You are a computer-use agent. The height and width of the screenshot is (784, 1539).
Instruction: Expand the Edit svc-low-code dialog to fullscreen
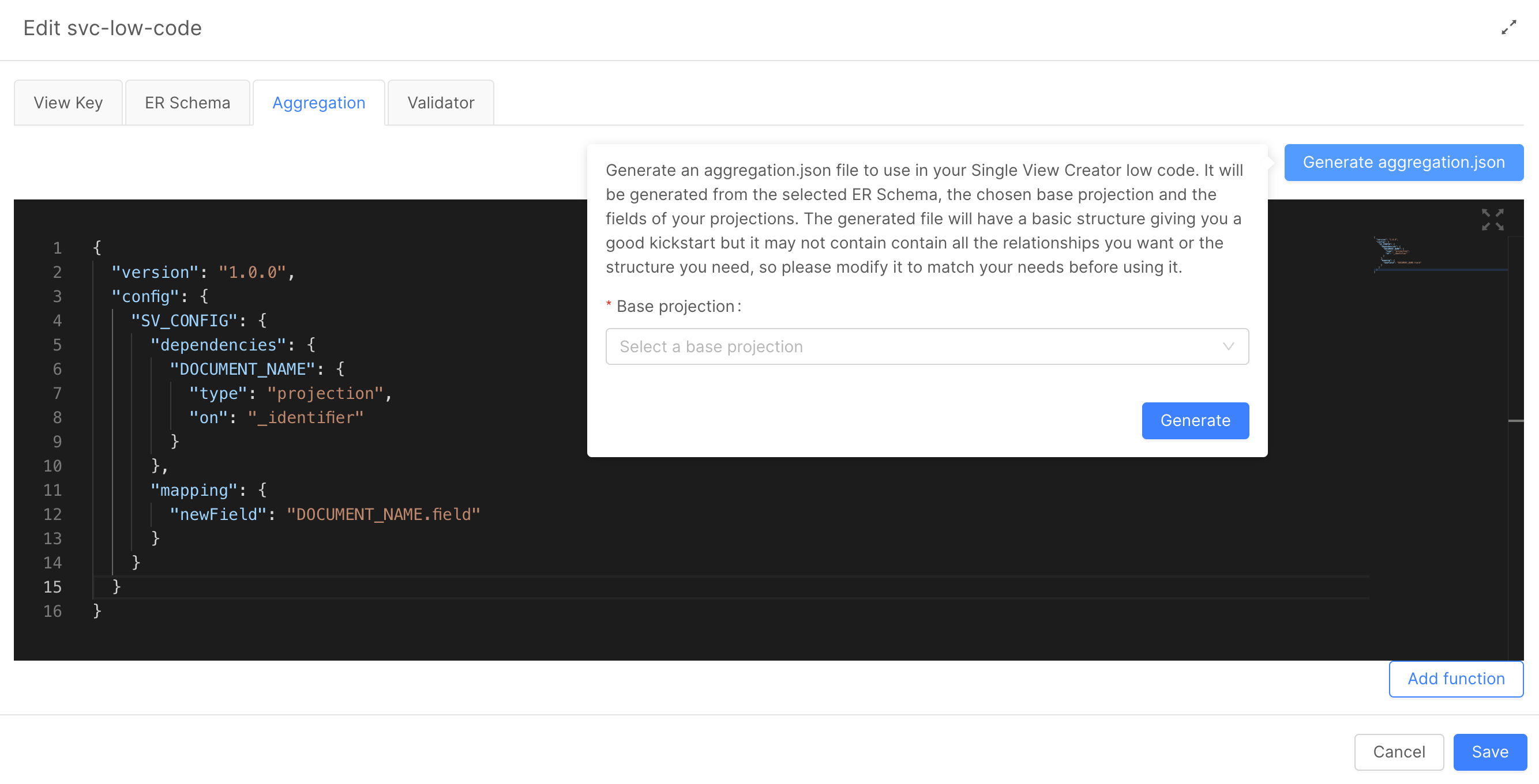click(x=1510, y=28)
